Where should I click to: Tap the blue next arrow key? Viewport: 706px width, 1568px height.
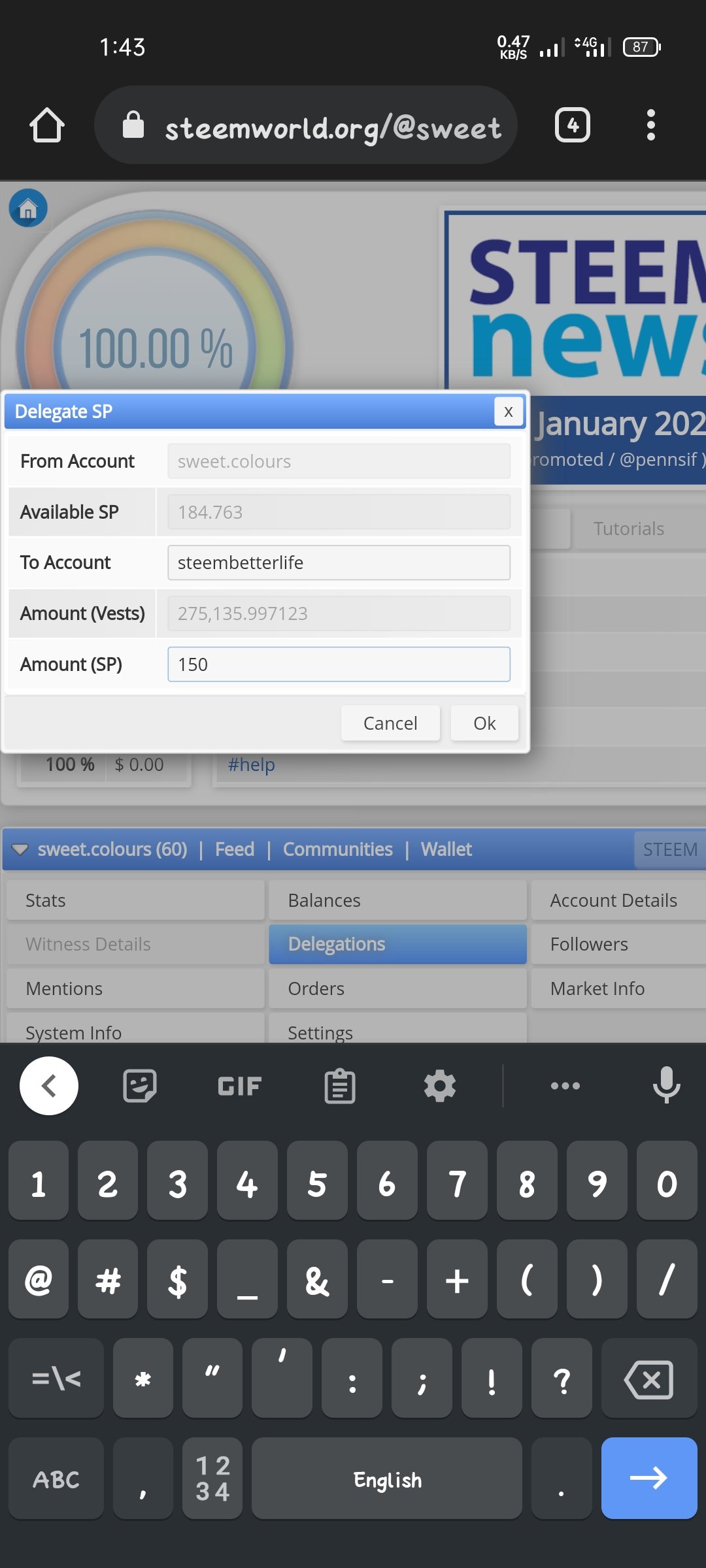pyautogui.click(x=649, y=1478)
